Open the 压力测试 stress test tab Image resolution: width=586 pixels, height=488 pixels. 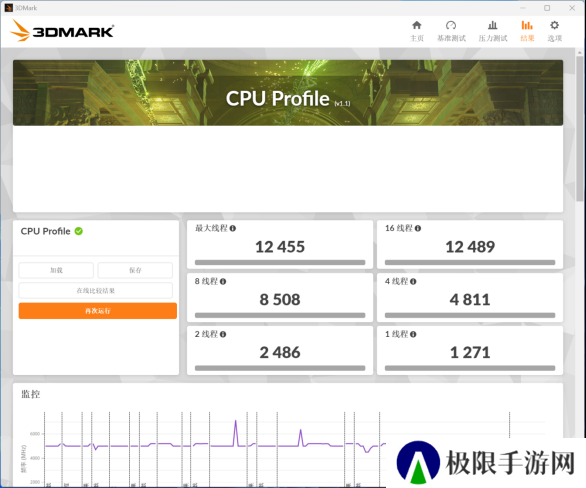(493, 31)
